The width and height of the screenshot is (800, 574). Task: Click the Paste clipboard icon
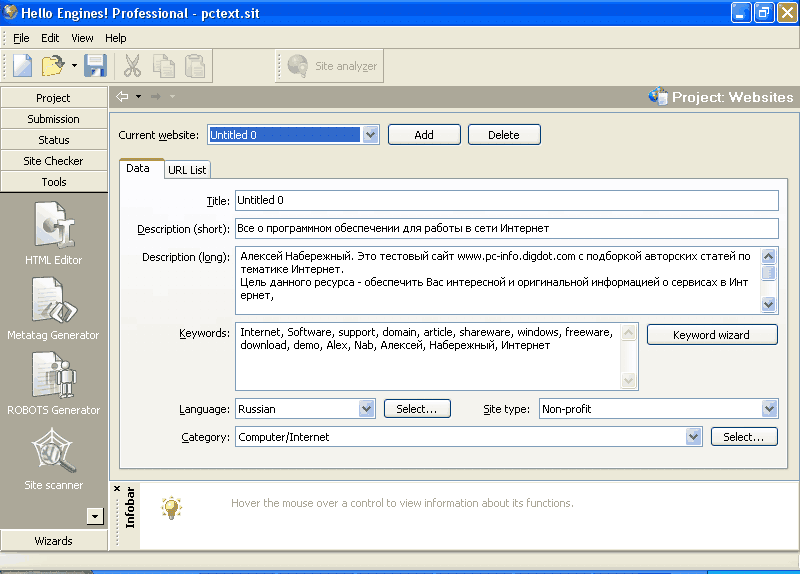tap(195, 66)
